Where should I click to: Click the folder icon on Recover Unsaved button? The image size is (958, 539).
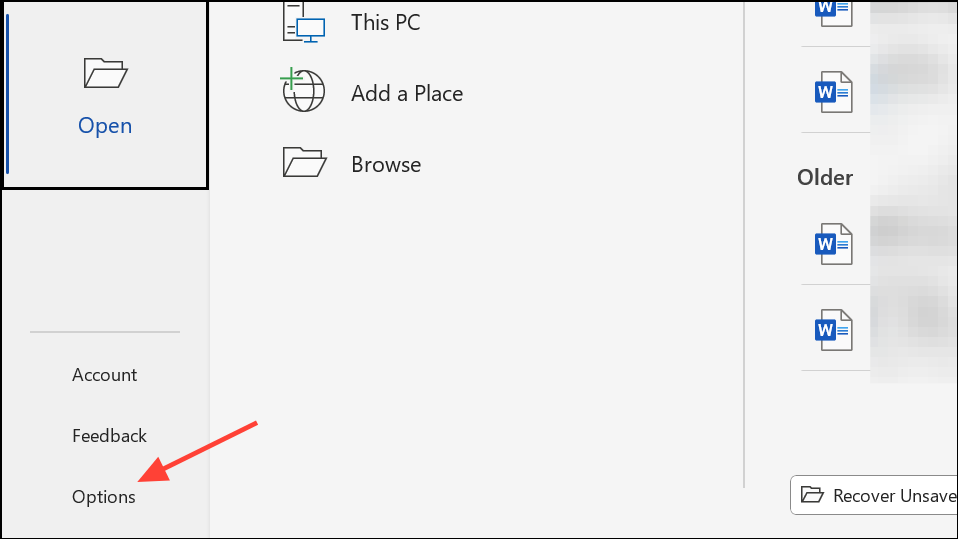(x=812, y=494)
